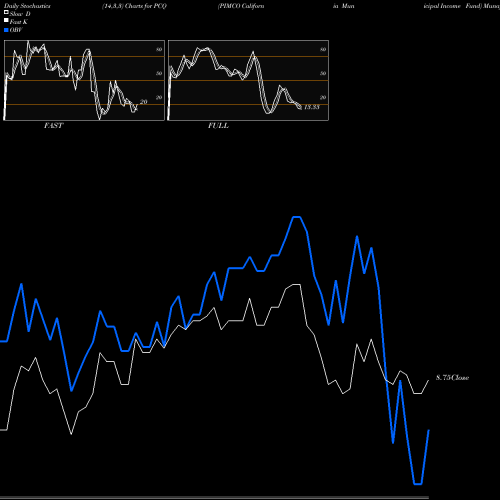Screen dimensions: 500x500
Task: Click the '20' end value in FAST chart
Action: pos(143,102)
